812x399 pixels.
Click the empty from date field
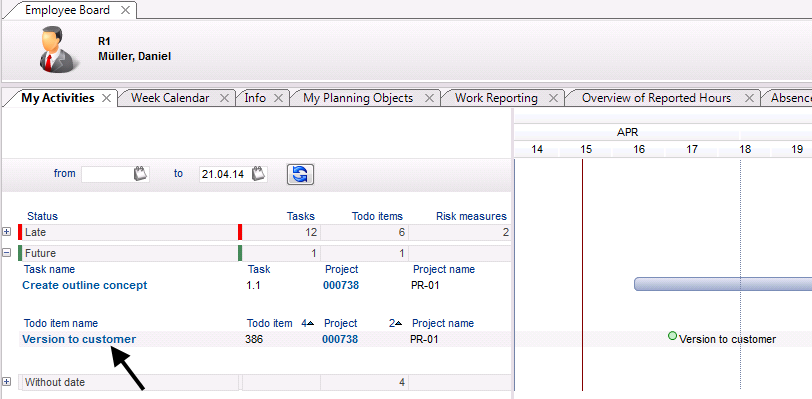pos(107,174)
